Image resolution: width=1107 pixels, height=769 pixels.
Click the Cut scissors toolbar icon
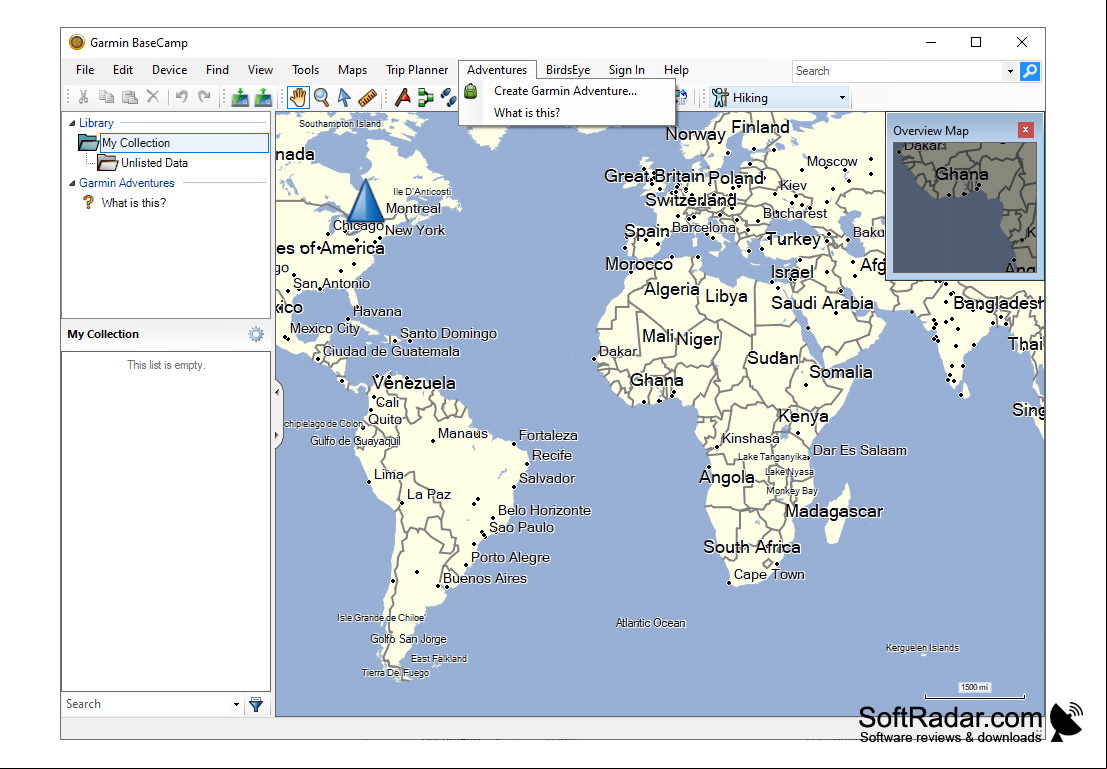(83, 97)
